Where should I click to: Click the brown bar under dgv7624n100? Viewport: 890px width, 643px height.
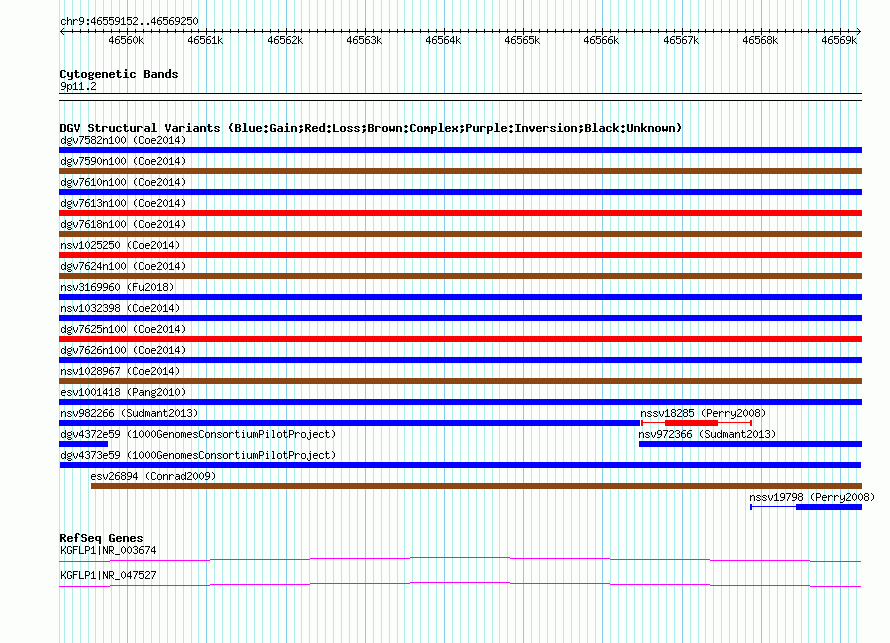pyautogui.click(x=460, y=276)
